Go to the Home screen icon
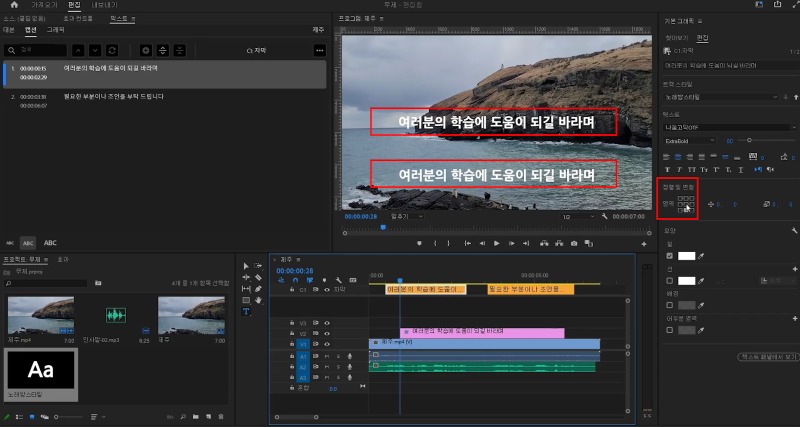Screen dimensions: 800x427 [14, 5]
